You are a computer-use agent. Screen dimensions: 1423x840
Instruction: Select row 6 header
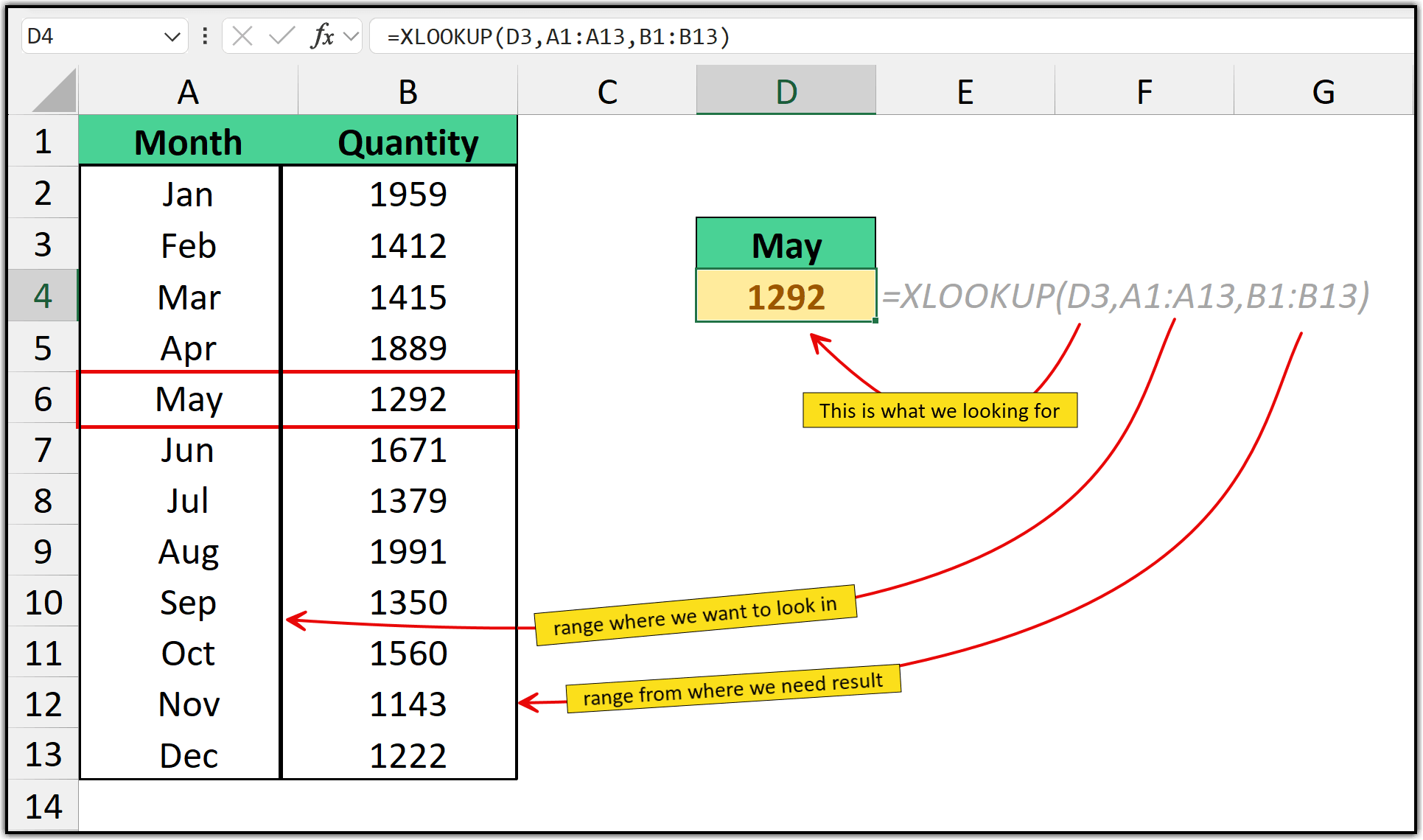point(43,399)
